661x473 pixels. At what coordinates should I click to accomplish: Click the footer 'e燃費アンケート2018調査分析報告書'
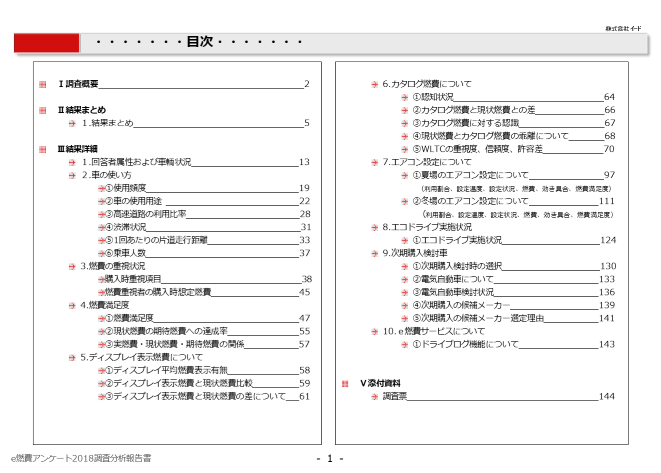81,458
